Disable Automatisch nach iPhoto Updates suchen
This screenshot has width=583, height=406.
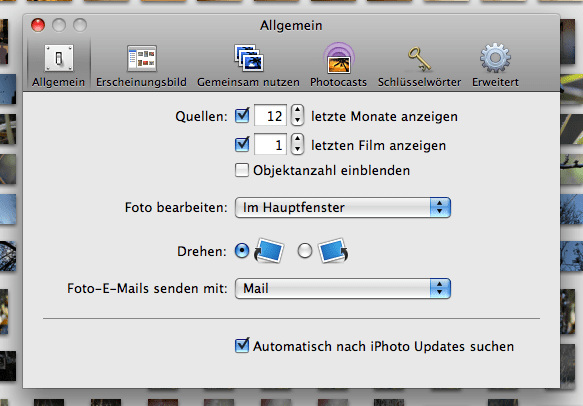point(242,345)
